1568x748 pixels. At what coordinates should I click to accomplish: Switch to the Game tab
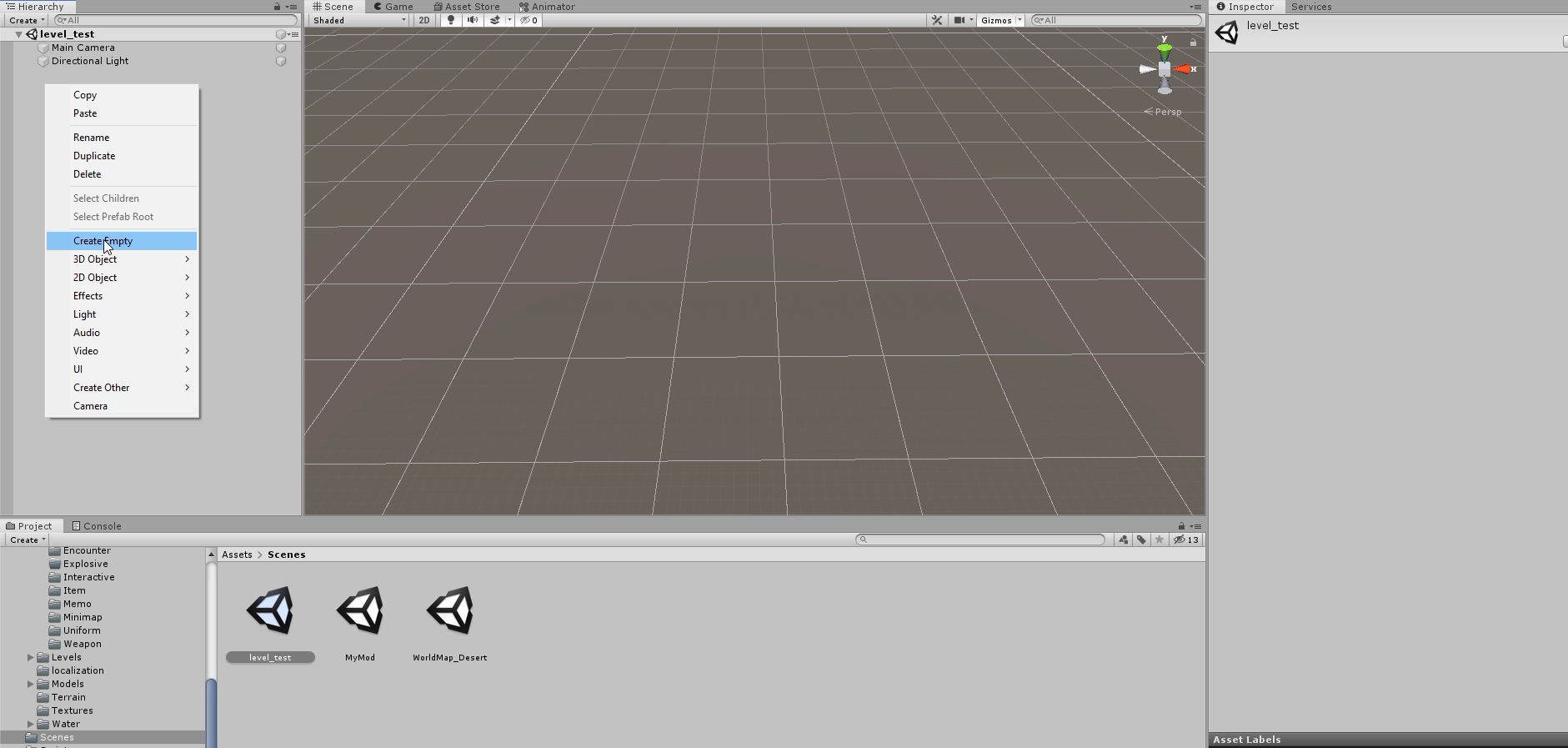393,7
